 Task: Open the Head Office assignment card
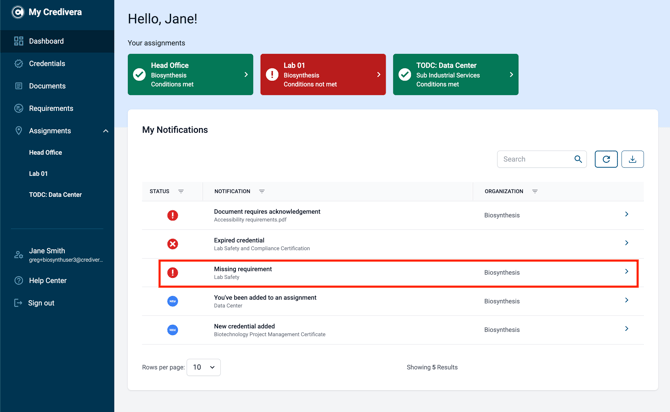[x=190, y=74]
